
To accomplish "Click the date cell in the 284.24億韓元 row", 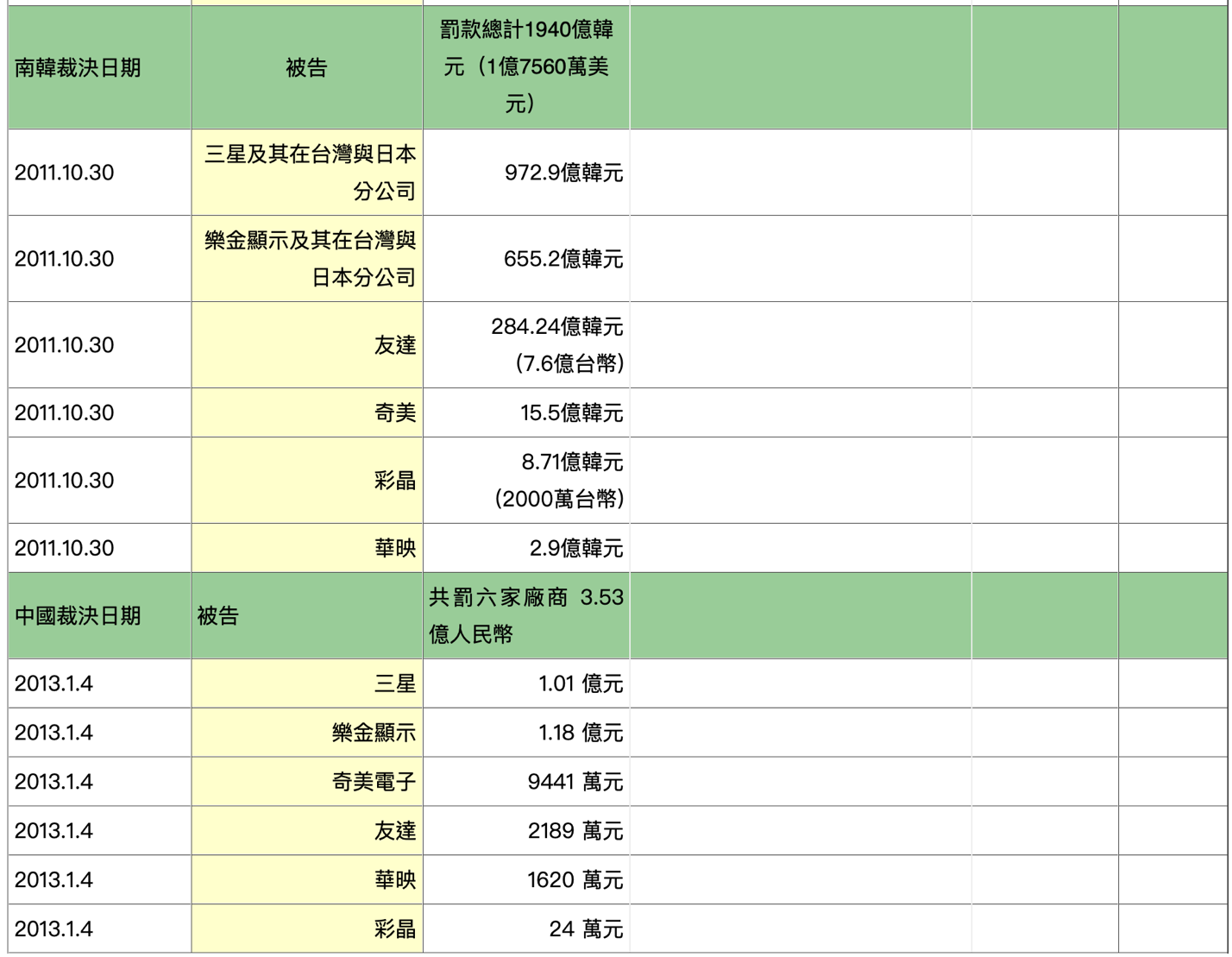I will click(x=99, y=345).
